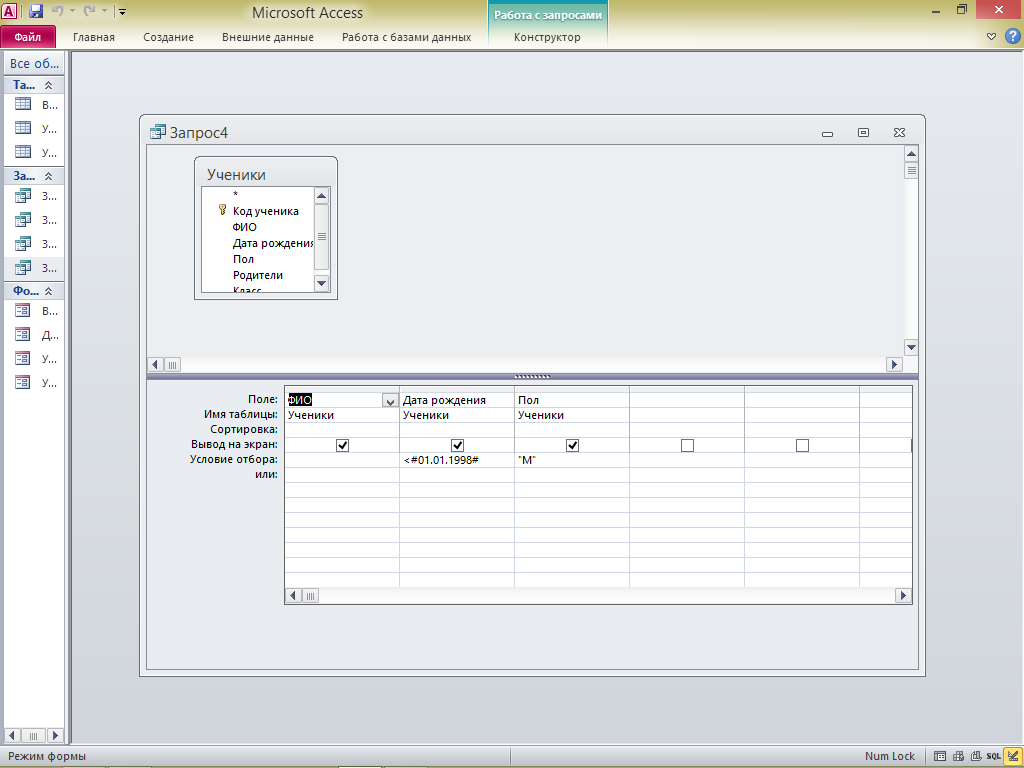1024x768 pixels.
Task: Switch to the Создание ribbon tab
Action: click(x=168, y=37)
